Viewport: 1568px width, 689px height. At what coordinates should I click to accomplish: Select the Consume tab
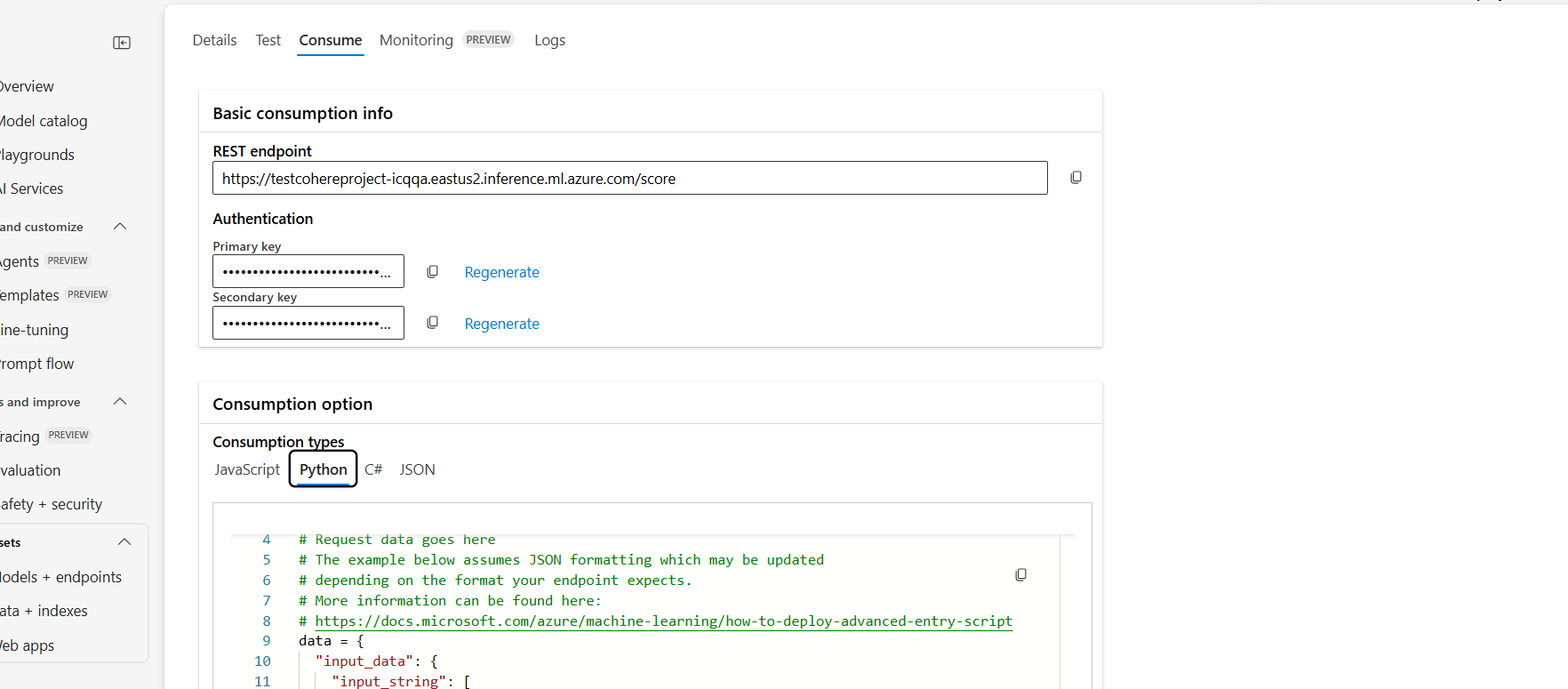pyautogui.click(x=331, y=40)
